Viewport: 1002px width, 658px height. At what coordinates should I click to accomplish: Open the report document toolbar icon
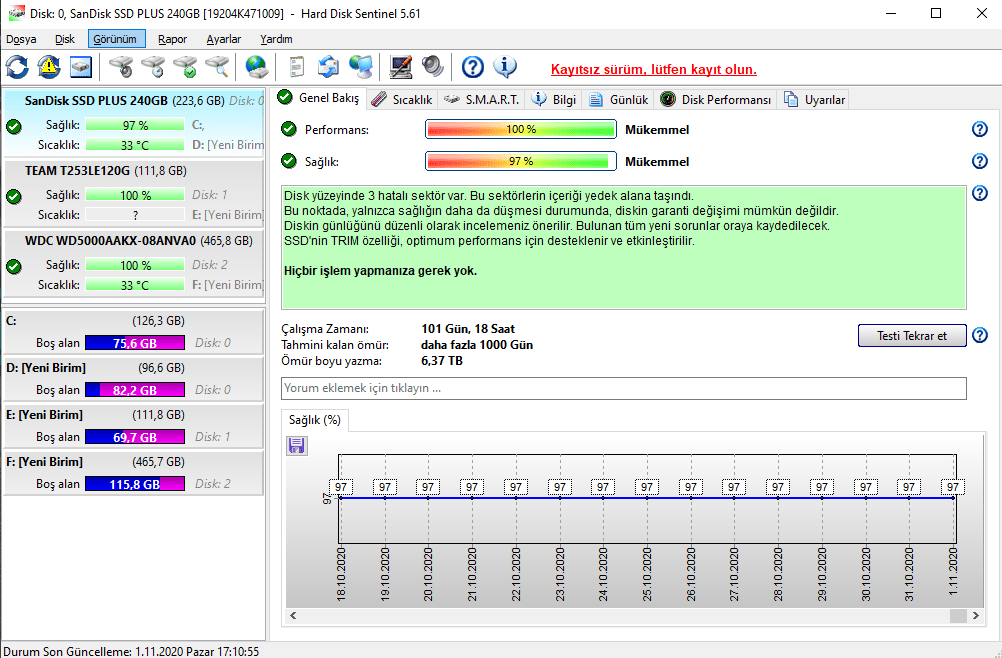pos(296,67)
